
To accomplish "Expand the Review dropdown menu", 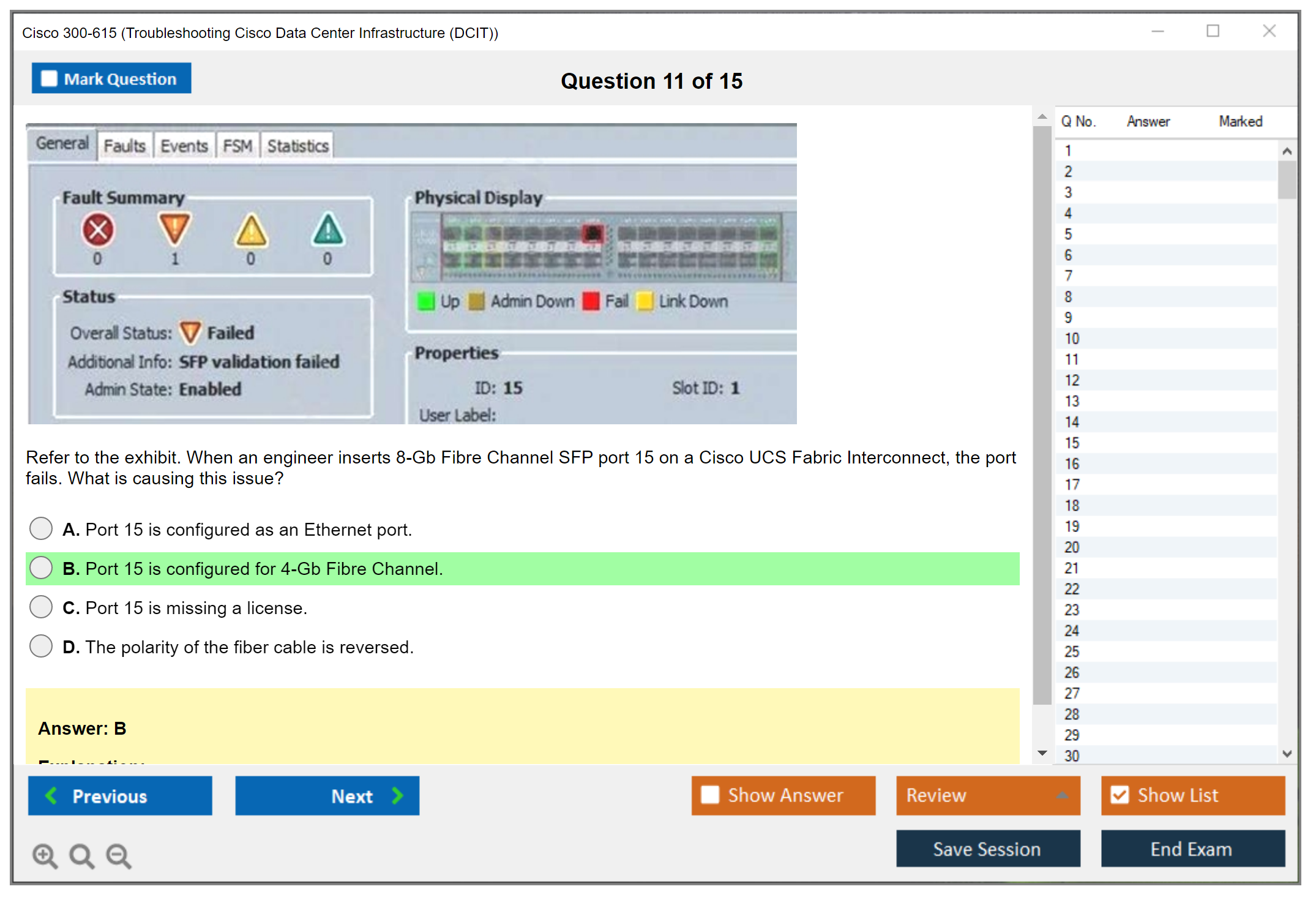I will coord(1062,795).
